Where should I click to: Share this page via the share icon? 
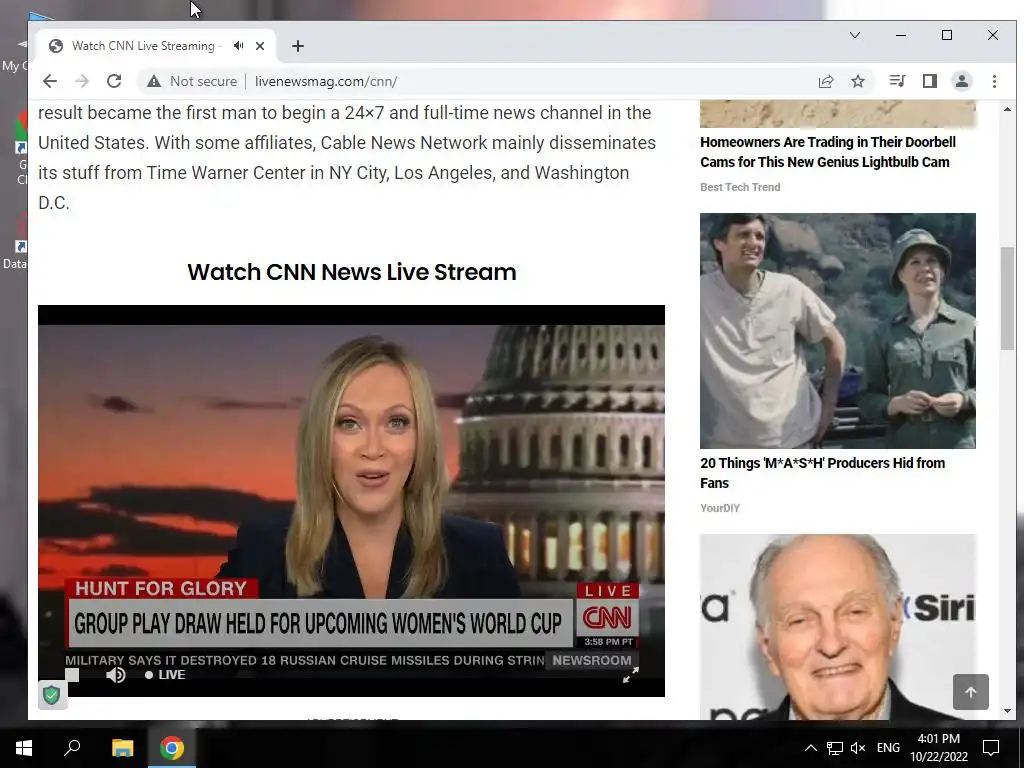click(x=825, y=81)
